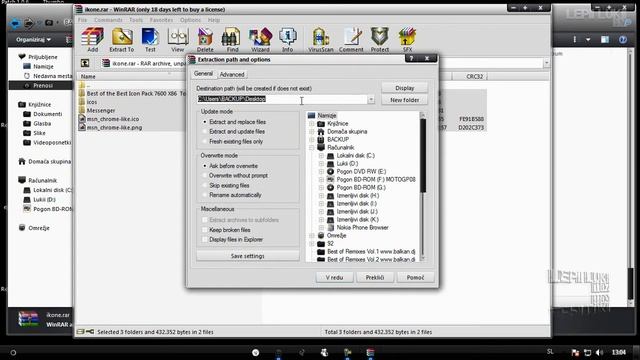This screenshot has height=360, width=640.
Task: Click the Organiziraj button in Explorer
Action: point(33,40)
